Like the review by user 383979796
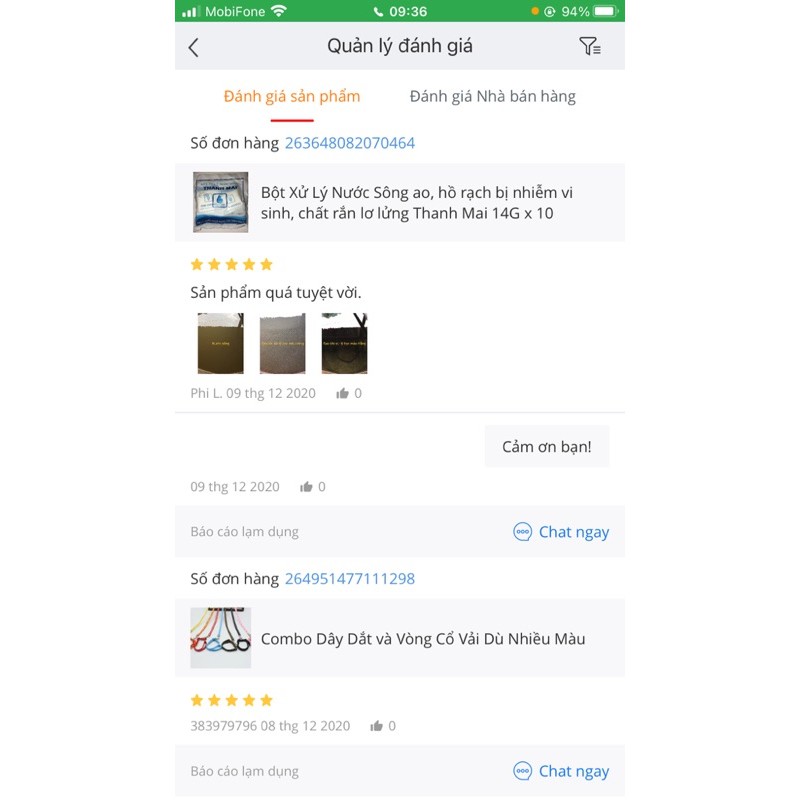 tap(377, 726)
